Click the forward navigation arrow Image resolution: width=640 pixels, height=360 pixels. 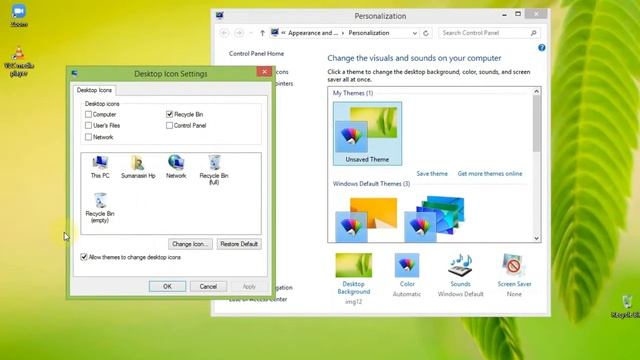coord(239,33)
